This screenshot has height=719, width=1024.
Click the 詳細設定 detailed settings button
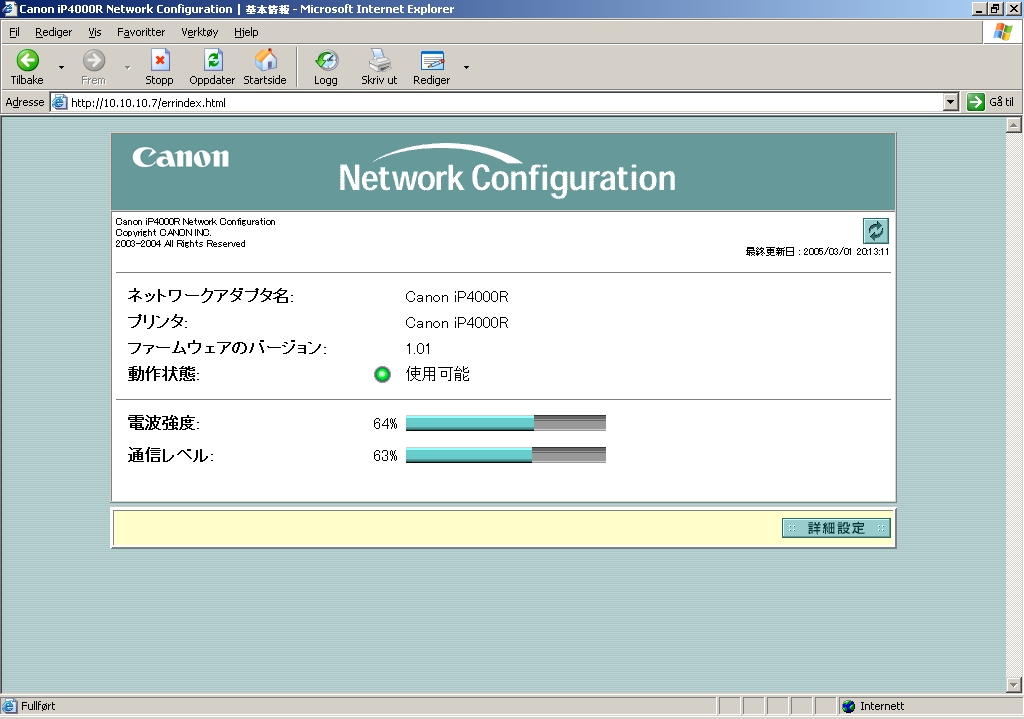click(836, 528)
